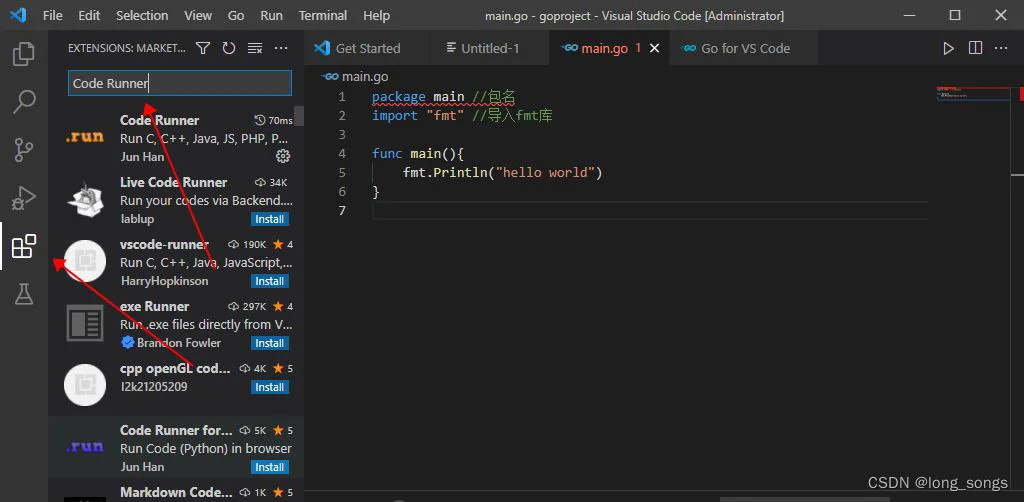Screen dimensions: 1024x502
Task: Click the Brandon Fowler publisher name
Action: coord(178,343)
